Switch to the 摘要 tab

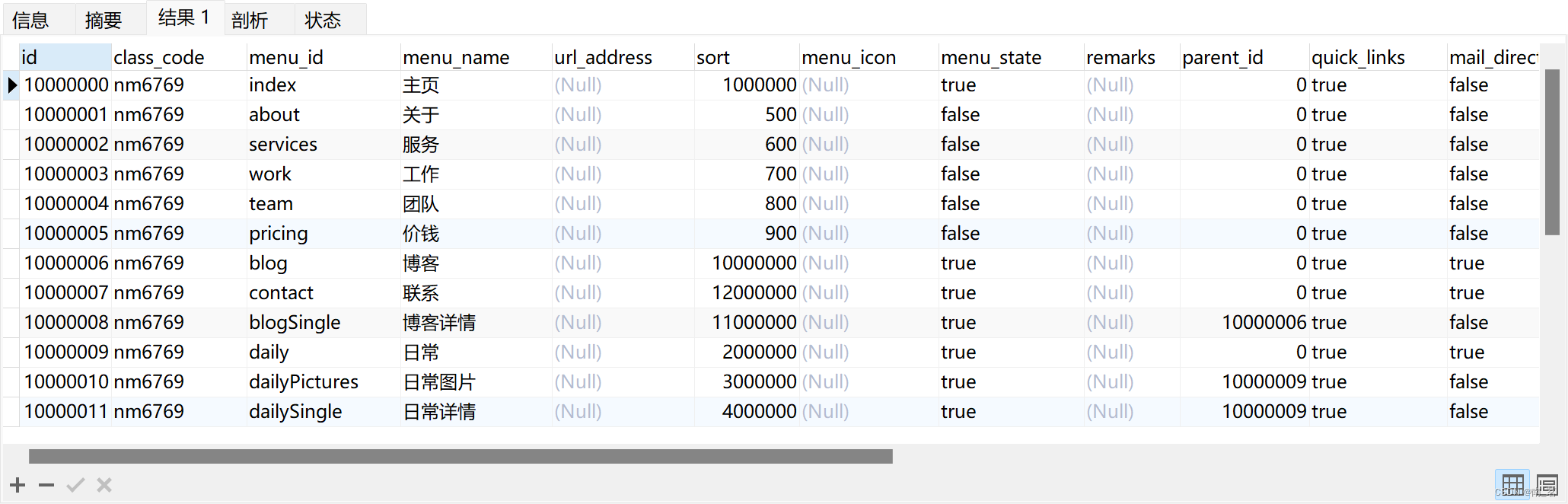point(104,20)
